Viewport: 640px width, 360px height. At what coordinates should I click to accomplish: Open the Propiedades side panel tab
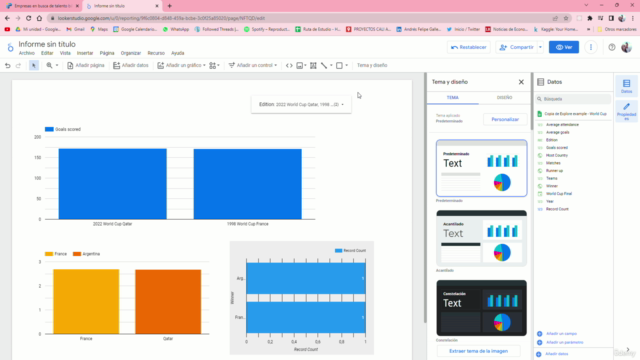(627, 111)
